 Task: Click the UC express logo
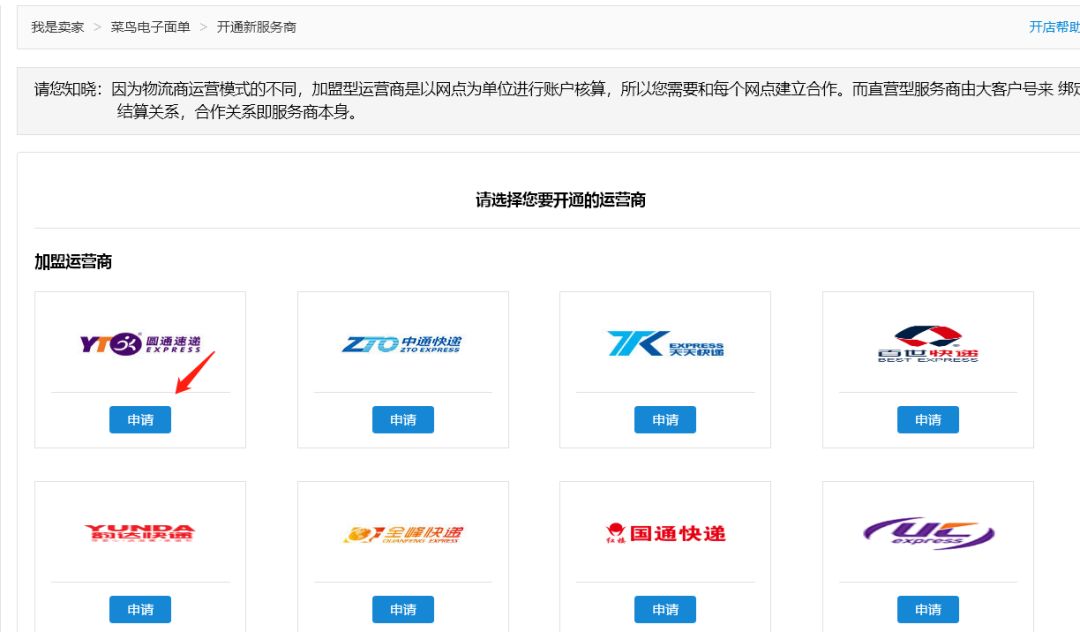tap(928, 534)
